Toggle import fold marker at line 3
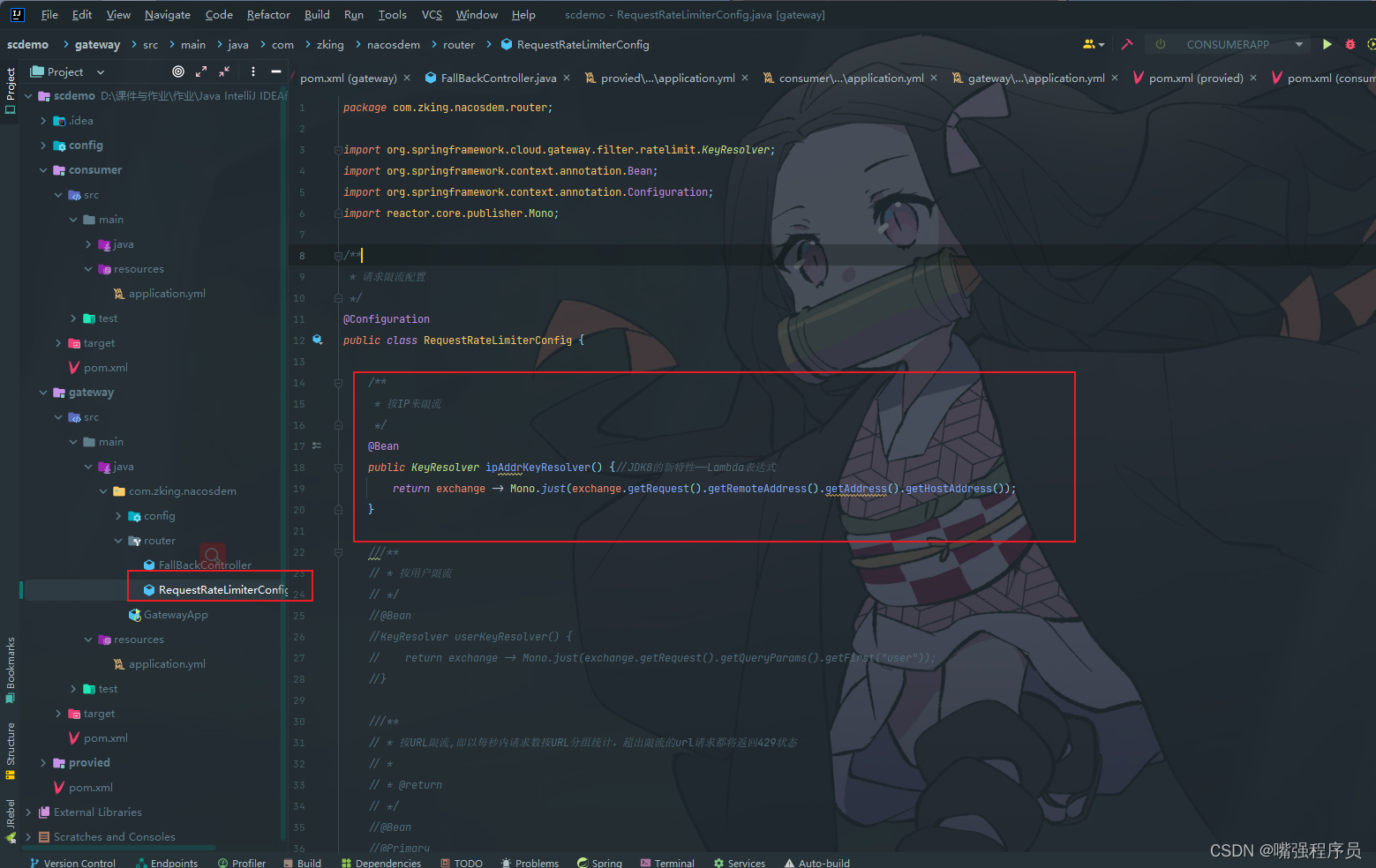This screenshot has width=1376, height=868. coord(338,149)
